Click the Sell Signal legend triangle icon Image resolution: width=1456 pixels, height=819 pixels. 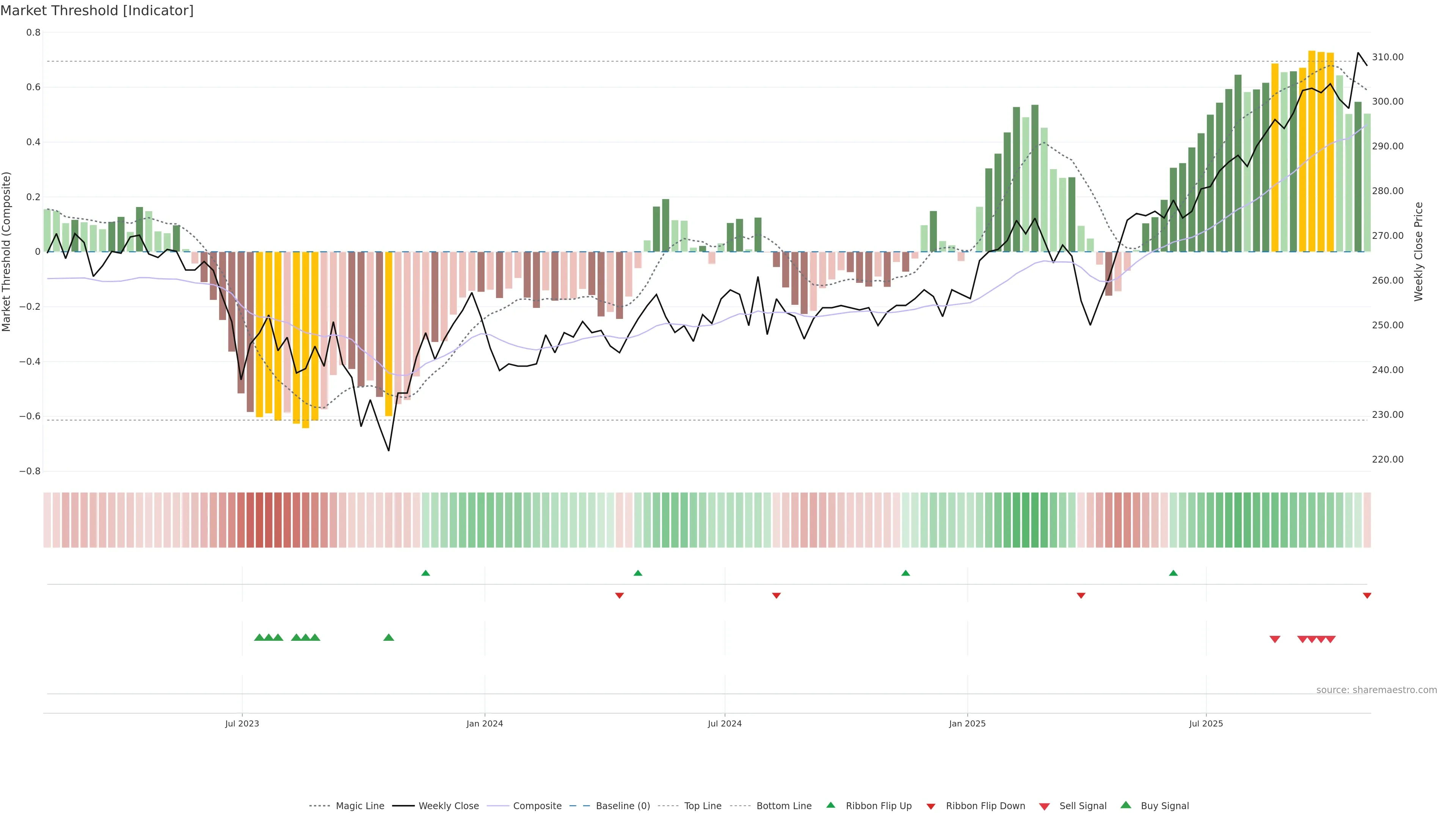point(1044,806)
